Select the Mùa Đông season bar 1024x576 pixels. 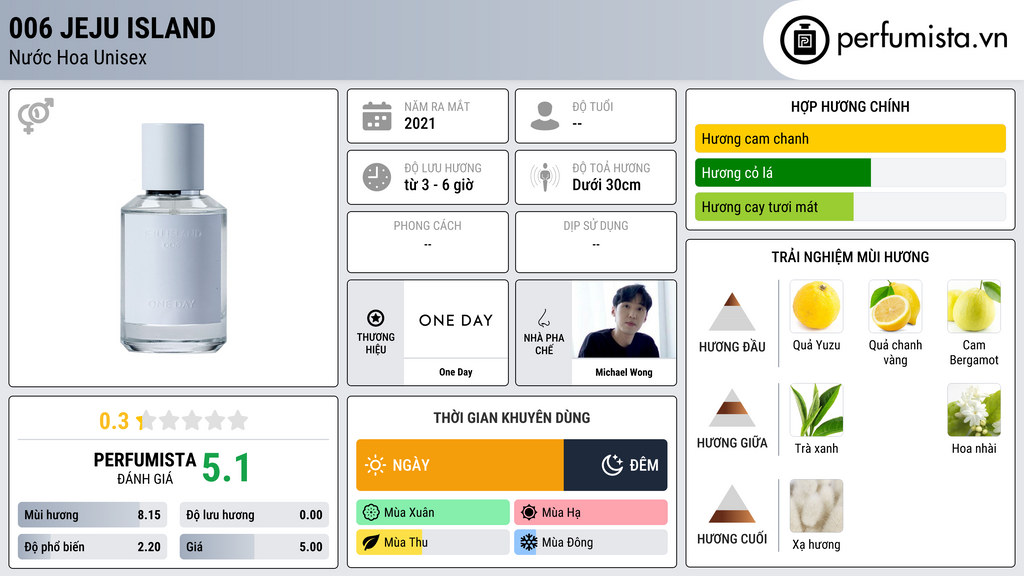click(x=590, y=542)
